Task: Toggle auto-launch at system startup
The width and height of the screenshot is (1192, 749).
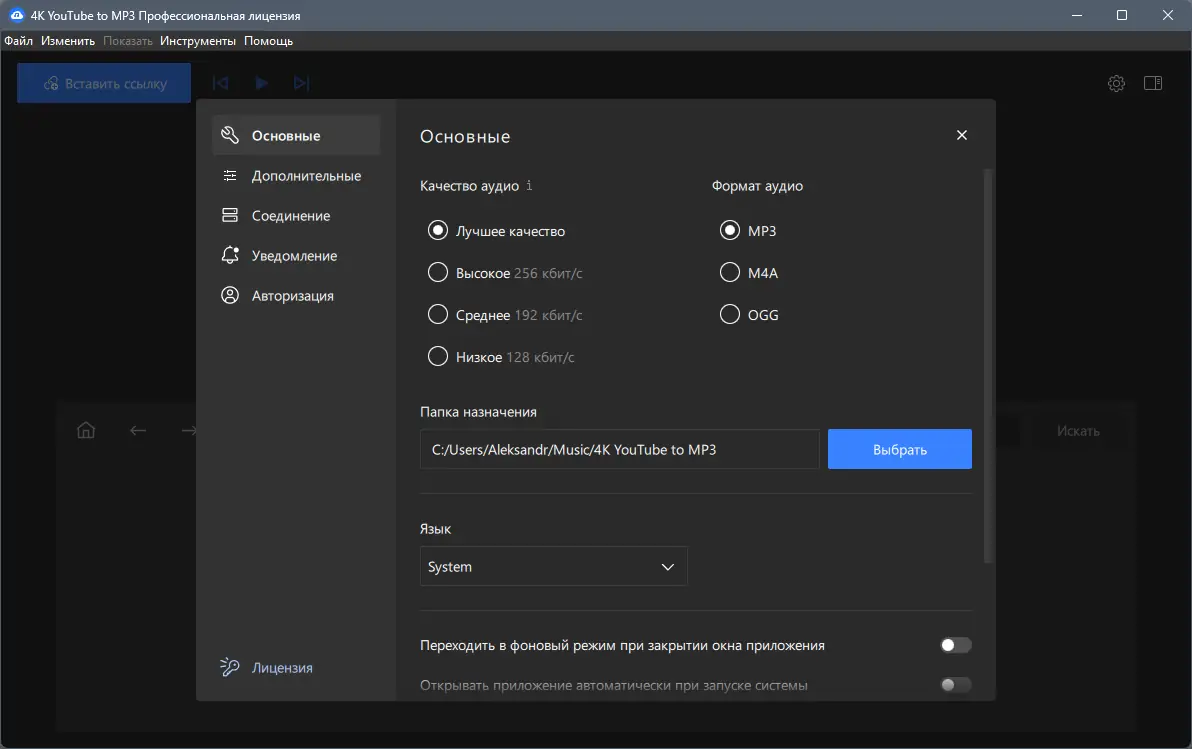Action: [955, 686]
